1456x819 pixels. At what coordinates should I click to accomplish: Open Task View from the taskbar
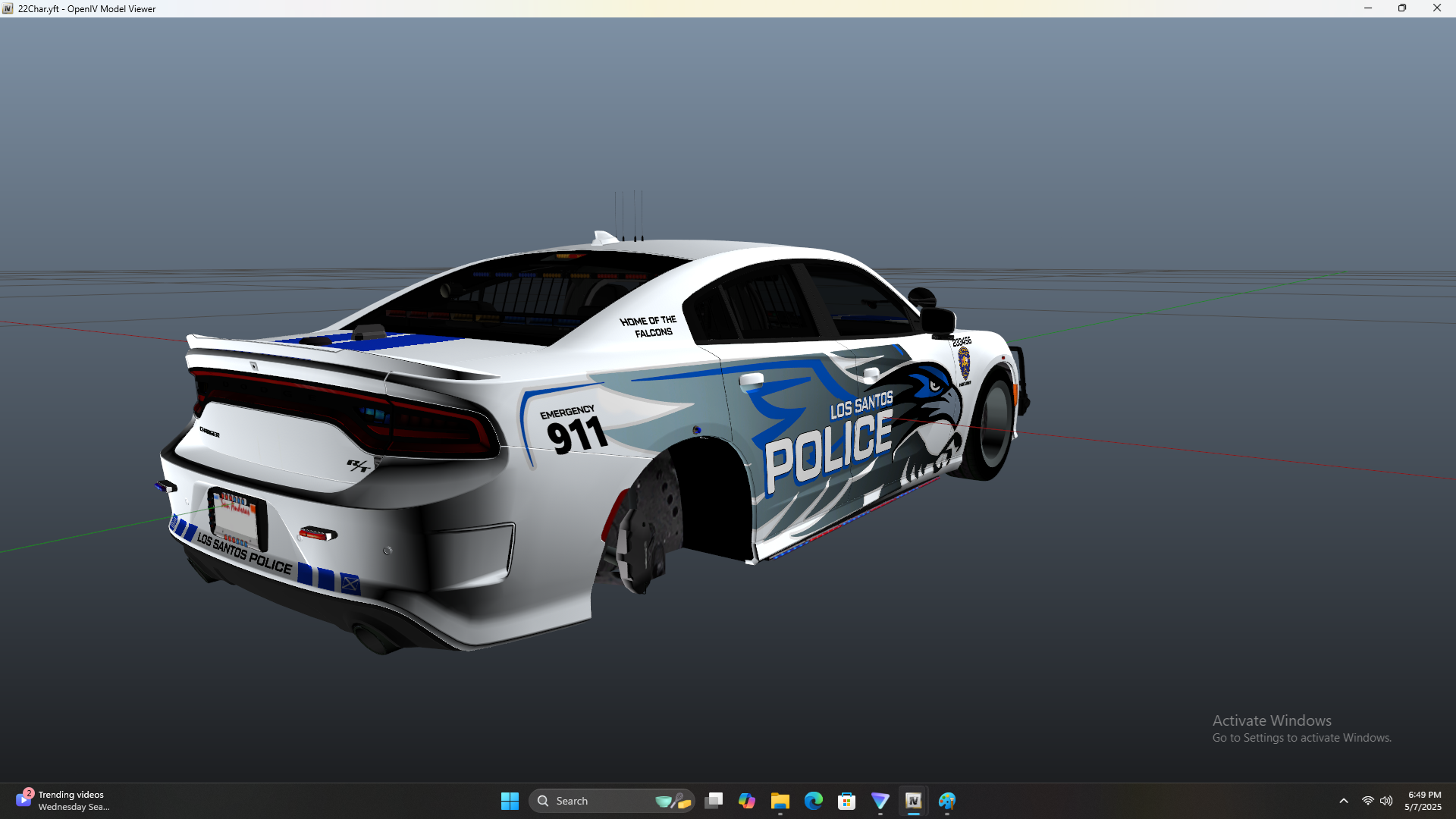pos(714,801)
